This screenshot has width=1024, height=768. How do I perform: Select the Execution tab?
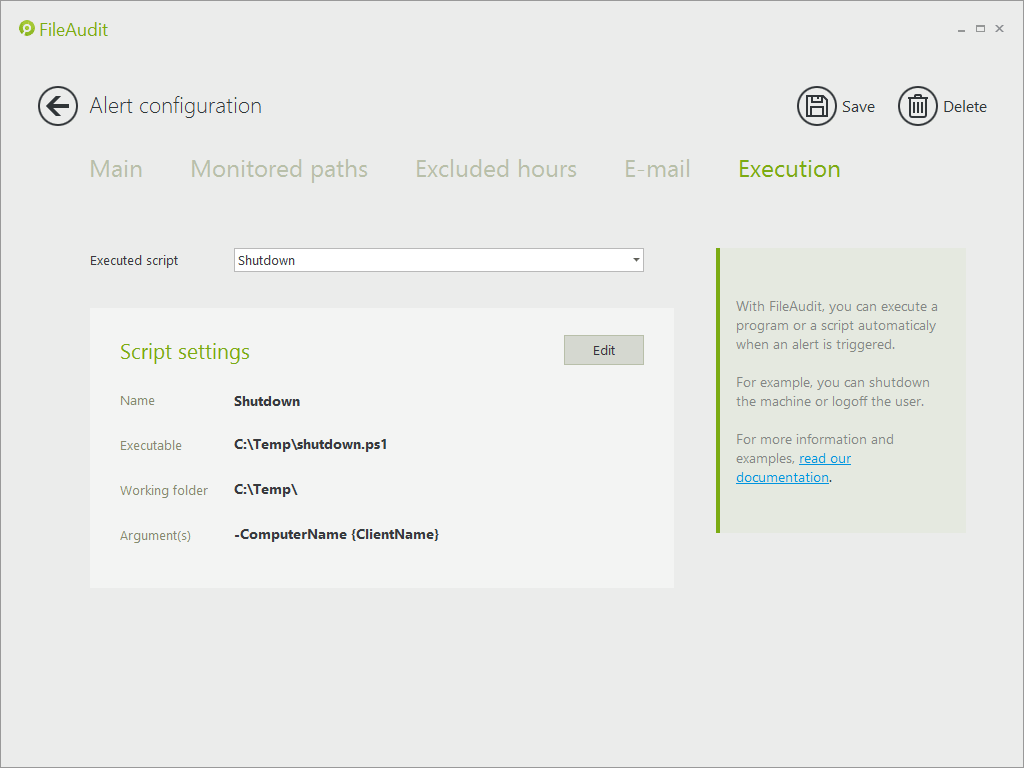789,169
